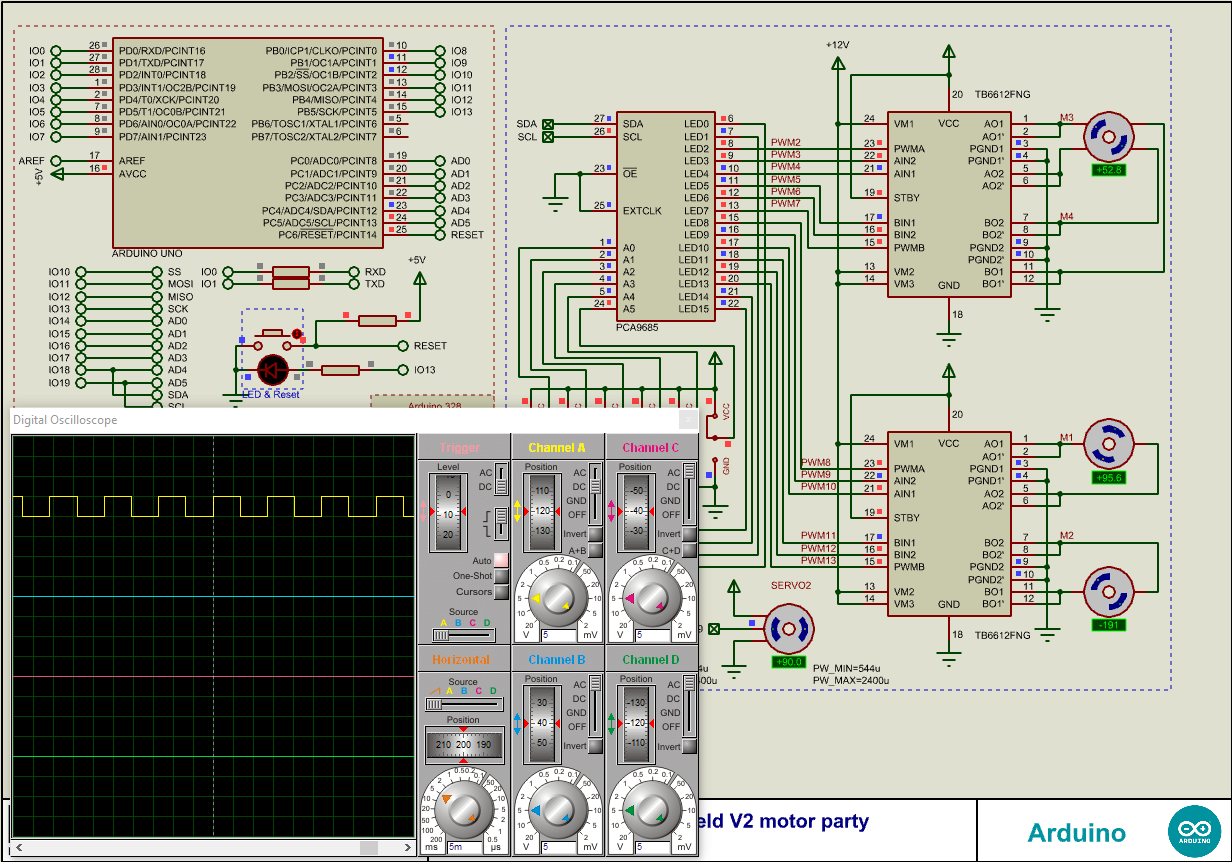
Task: Click the SDA terminal connector
Action: (x=549, y=122)
